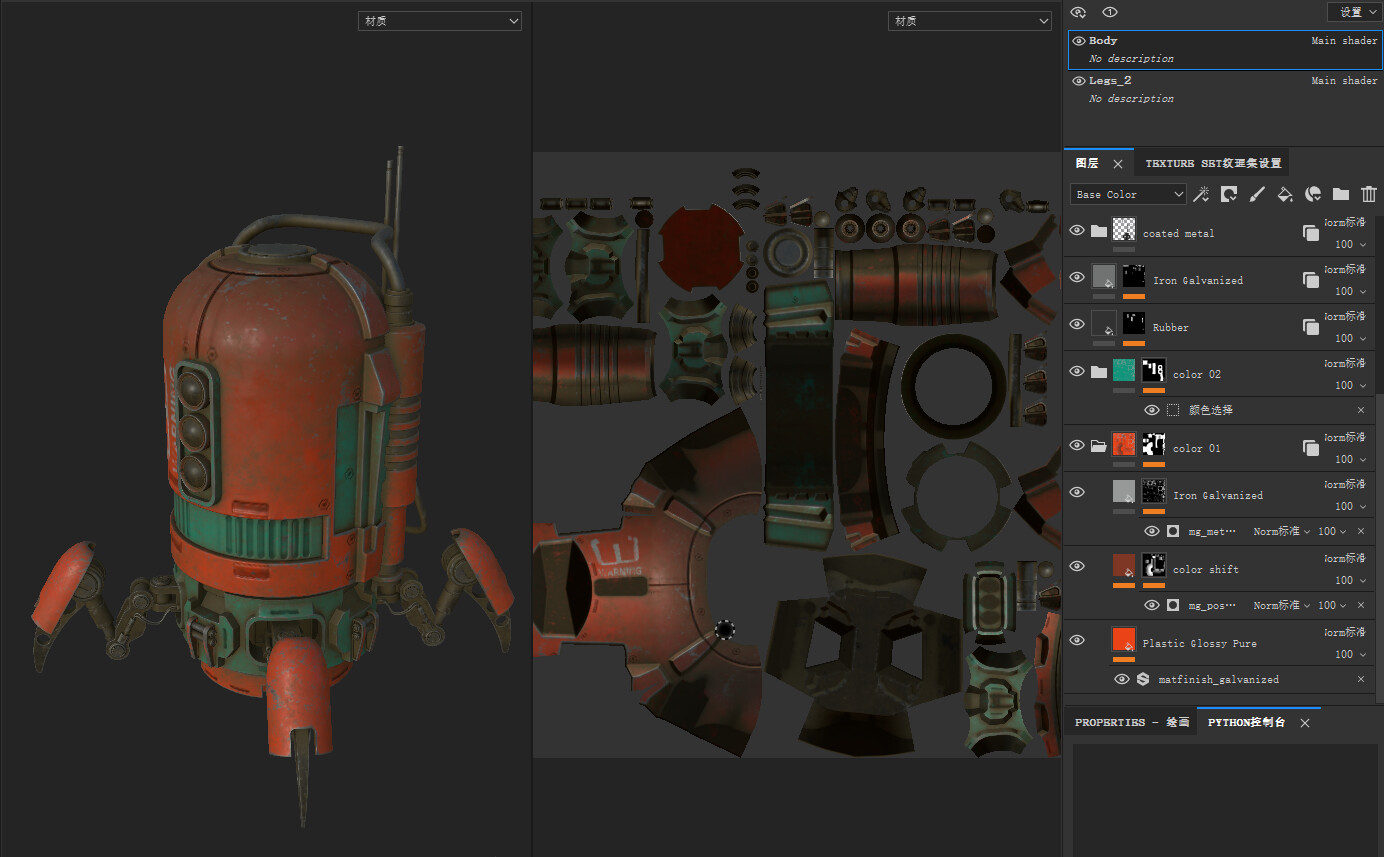Hide the coated metal layer

pyautogui.click(x=1077, y=229)
